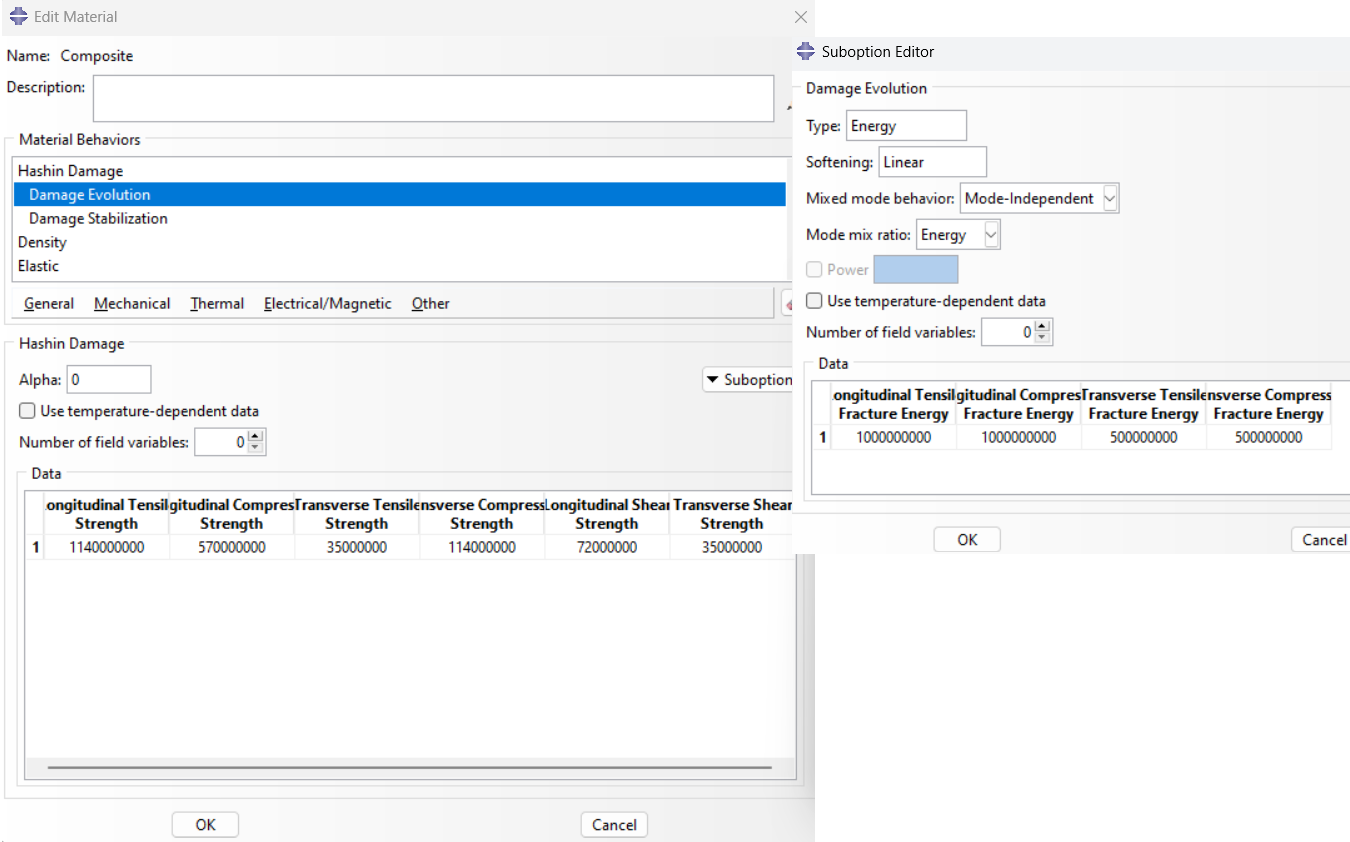Viewport: 1350px width, 842px height.
Task: Click row 1 header in Hashin strength table
Action: tap(35, 547)
